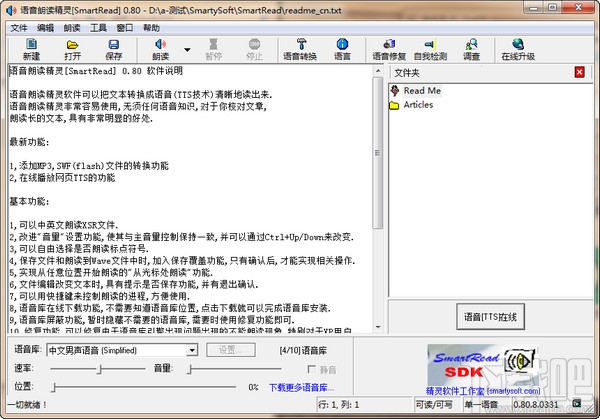Start reading with the 朗读 speaker icon
Screen dimensions: 600x419
click(x=160, y=49)
